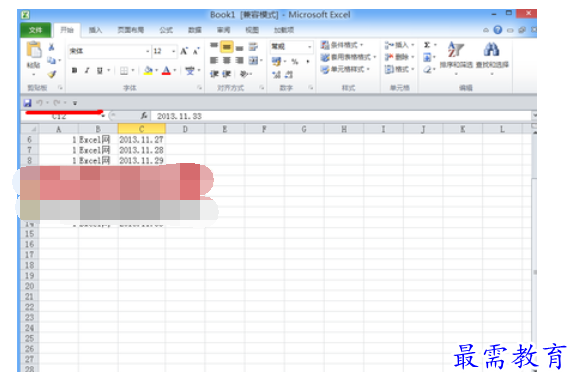Switch to the Page Layout tab
Screen dimensions: 575x388
(x=131, y=30)
